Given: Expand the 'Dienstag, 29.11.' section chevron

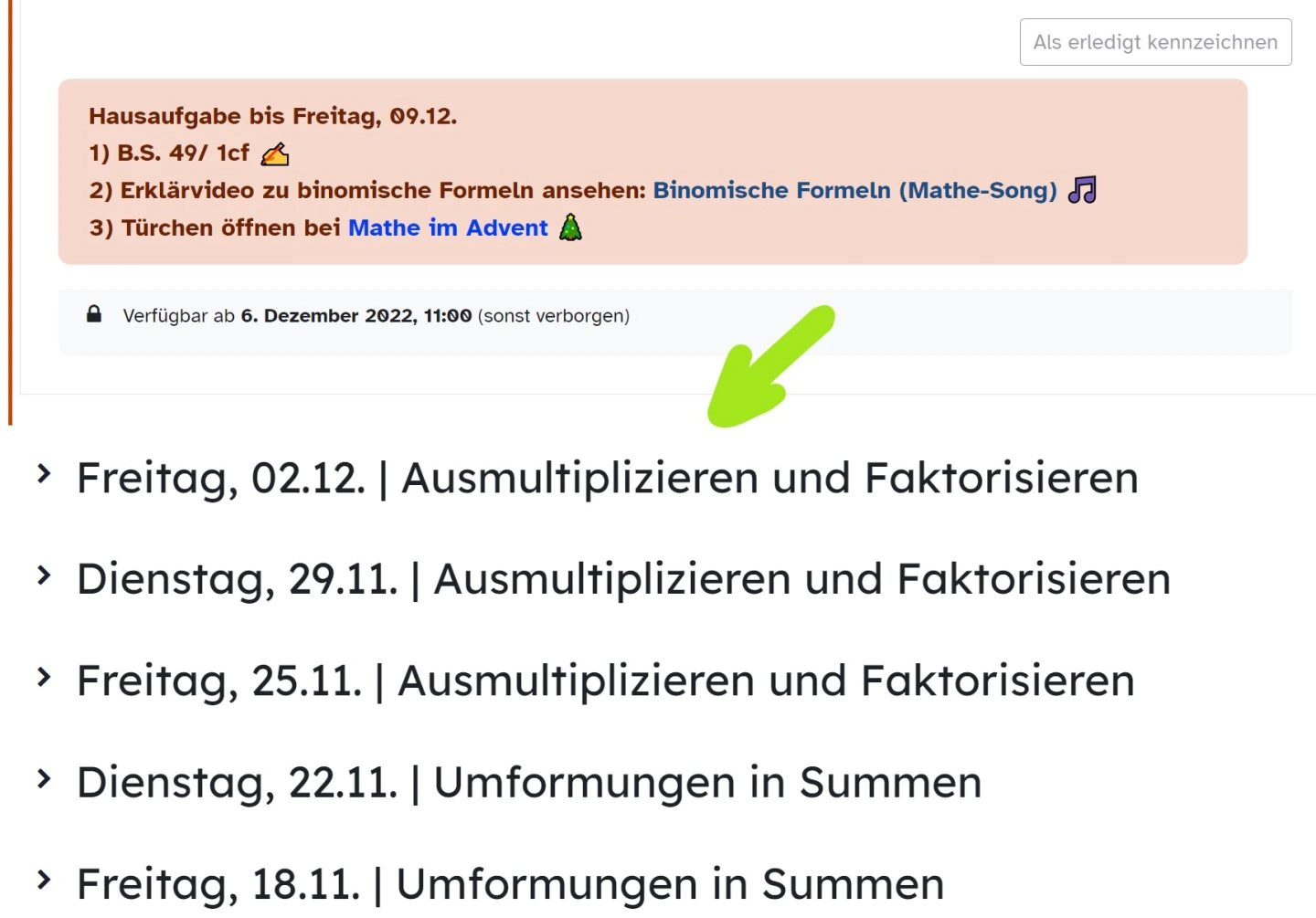Looking at the screenshot, I should 43,575.
